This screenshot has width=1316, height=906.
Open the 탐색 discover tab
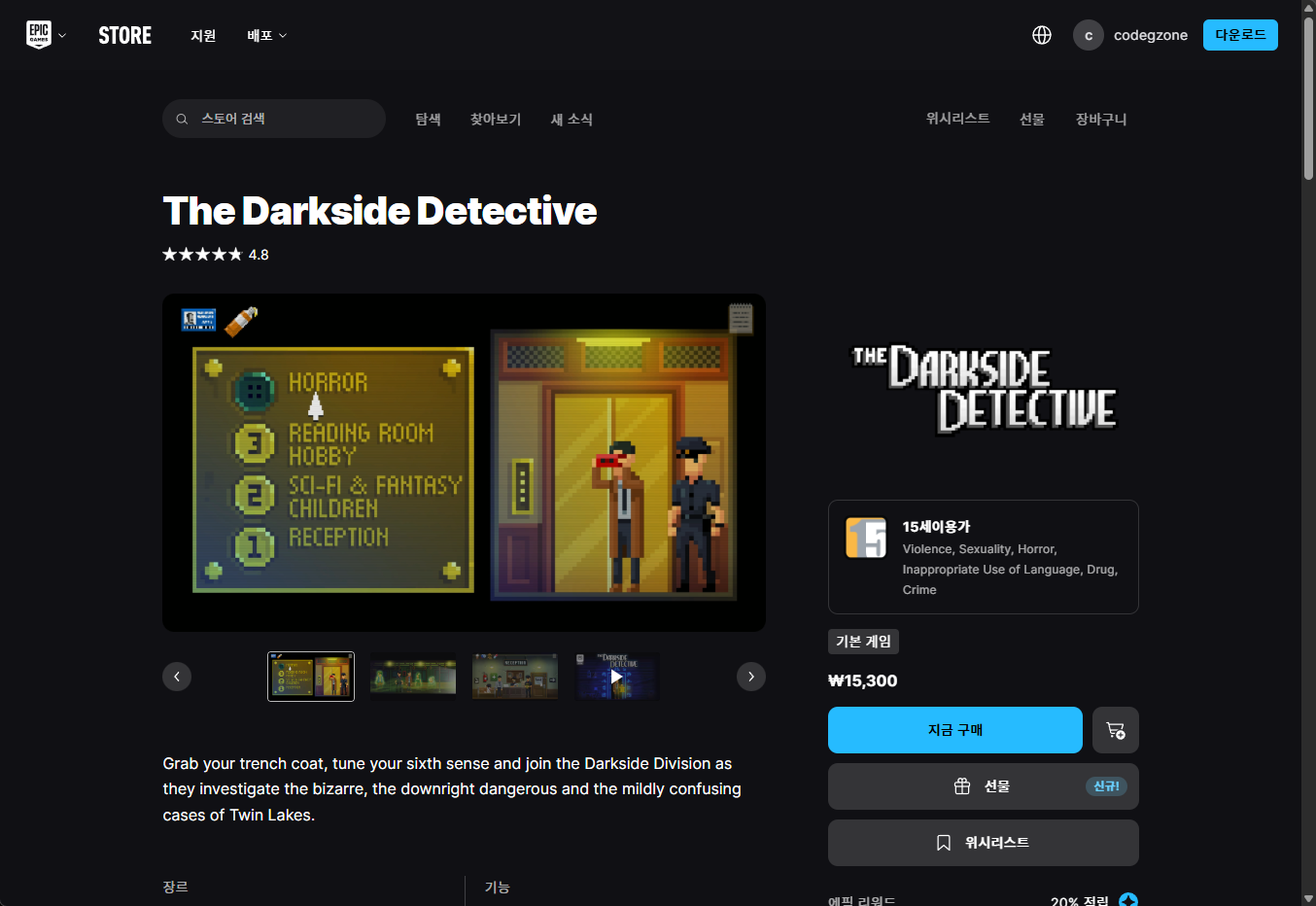coord(429,119)
